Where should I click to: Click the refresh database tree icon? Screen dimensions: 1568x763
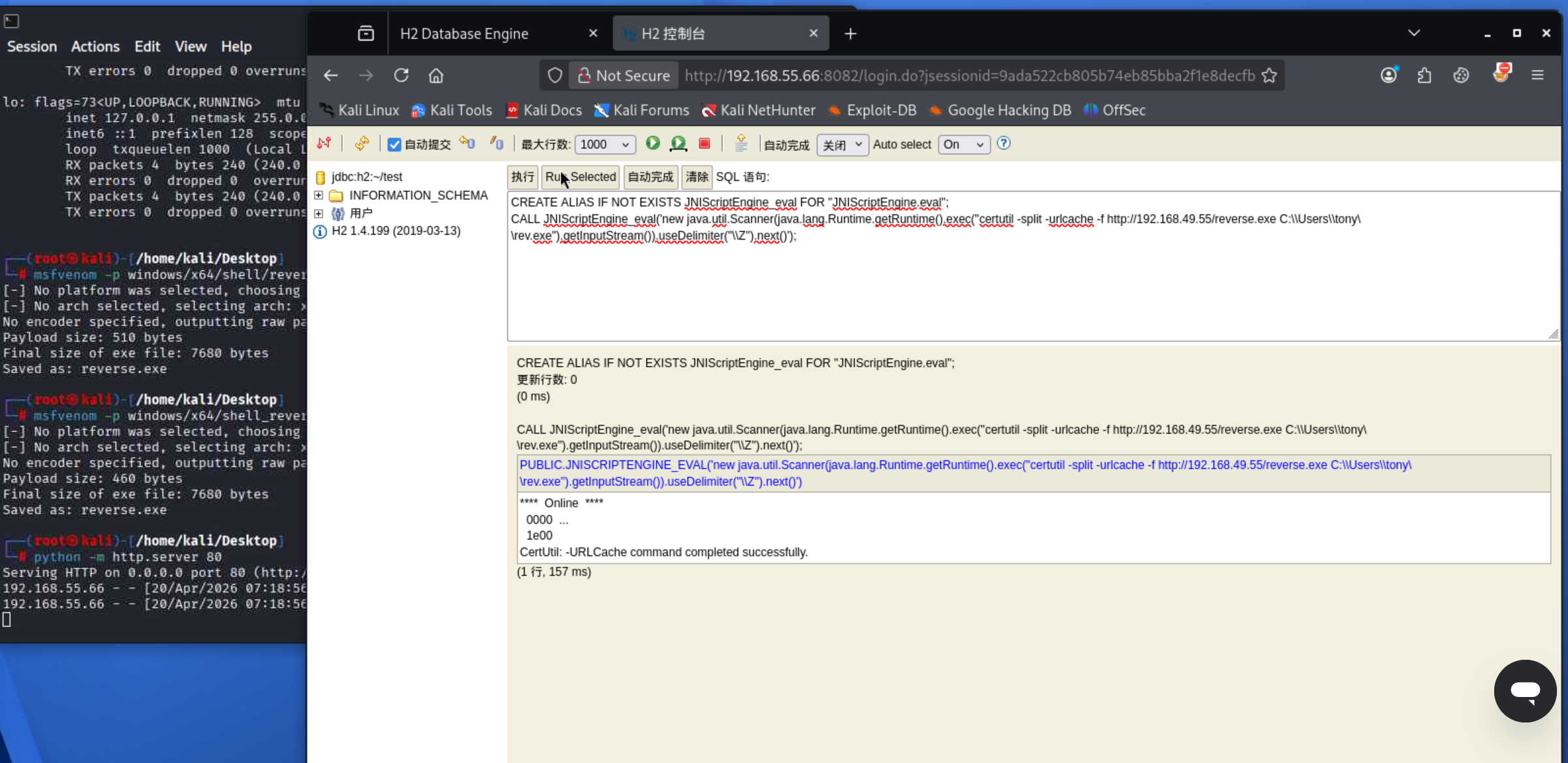pyautogui.click(x=362, y=144)
